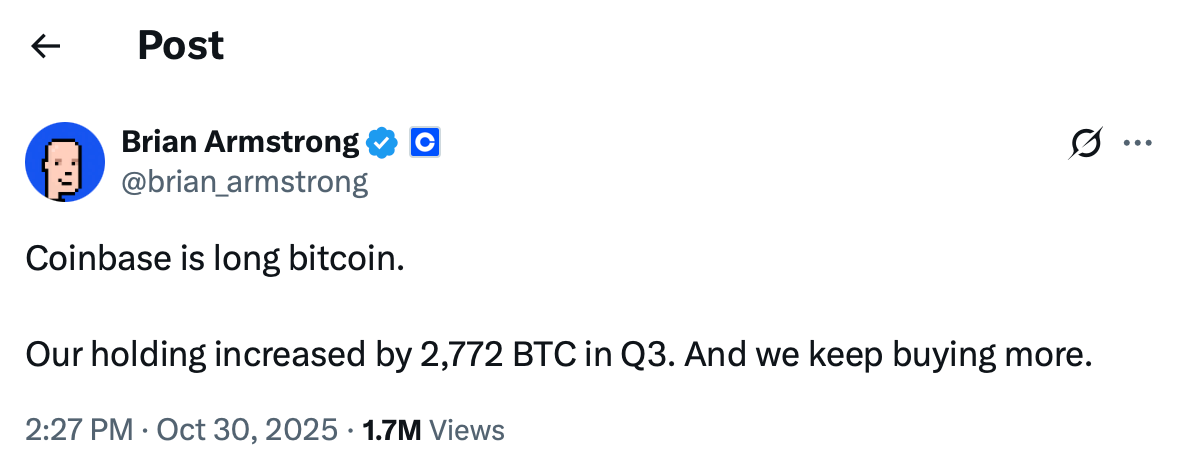Click the blue verified checkmark badge
This screenshot has width=1179, height=474.
(381, 144)
